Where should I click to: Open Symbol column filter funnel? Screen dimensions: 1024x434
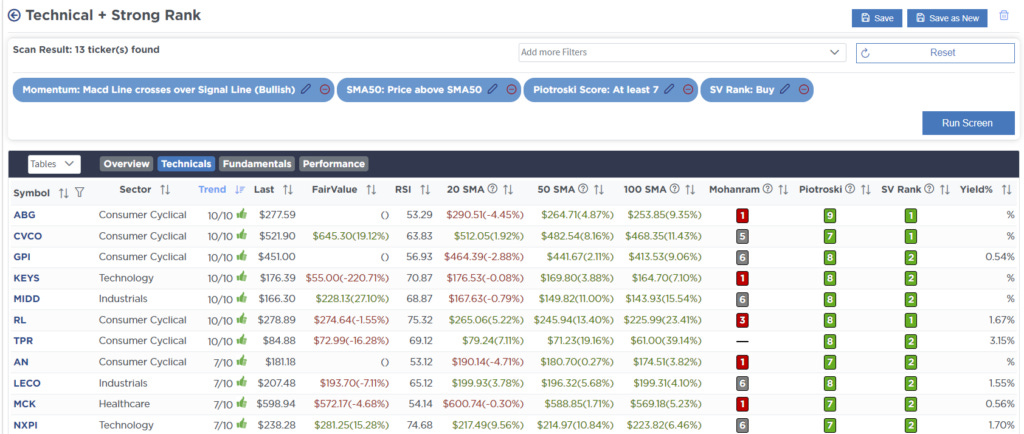(80, 193)
